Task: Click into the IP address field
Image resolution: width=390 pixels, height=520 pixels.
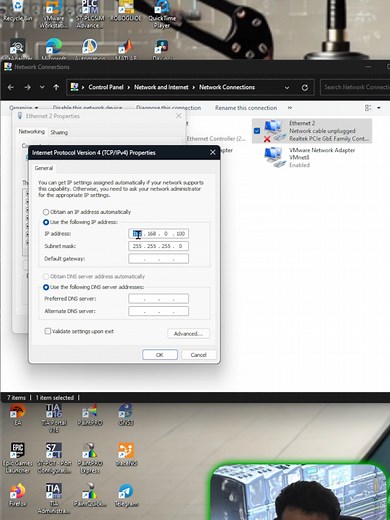Action: pyautogui.click(x=158, y=234)
